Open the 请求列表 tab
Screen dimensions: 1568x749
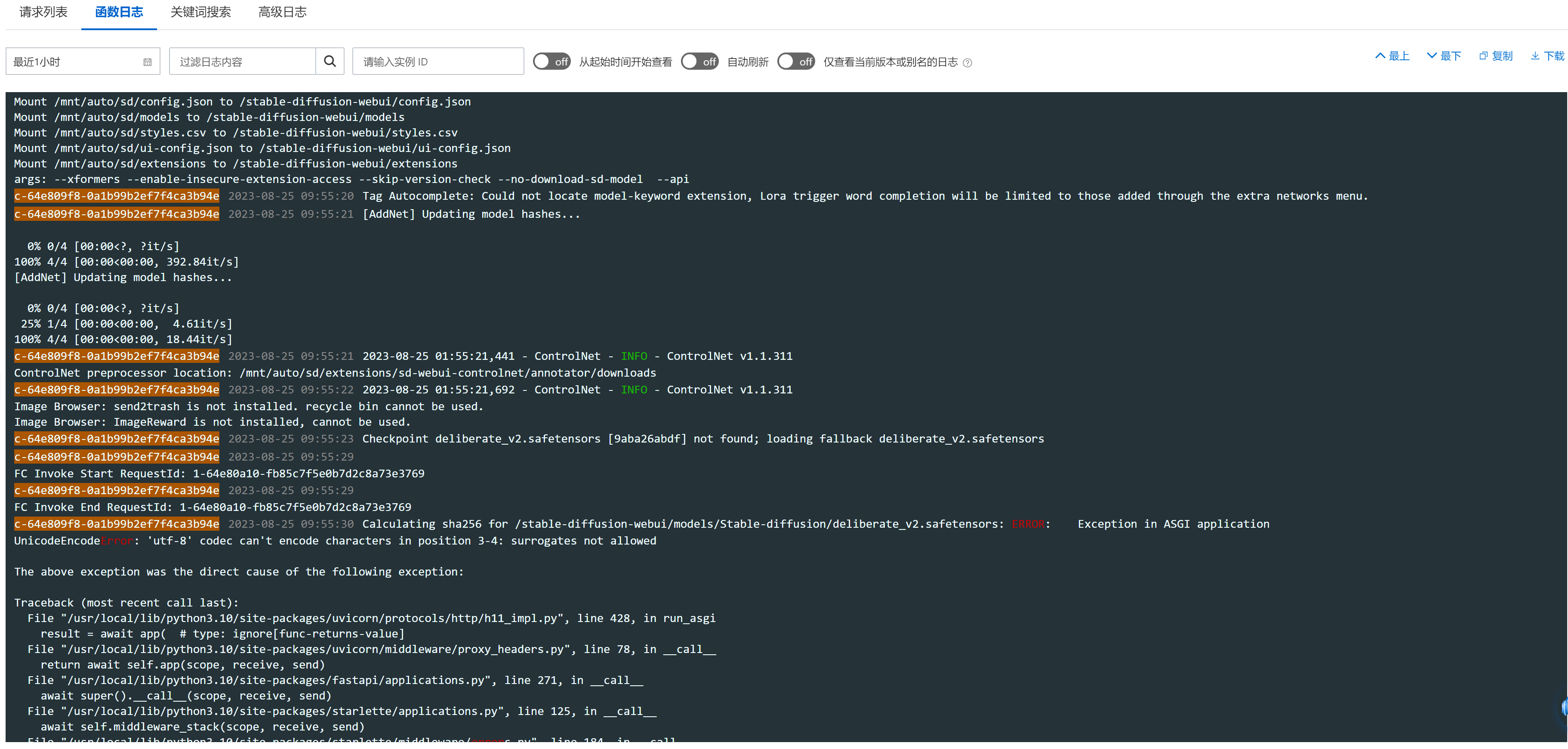(x=43, y=12)
